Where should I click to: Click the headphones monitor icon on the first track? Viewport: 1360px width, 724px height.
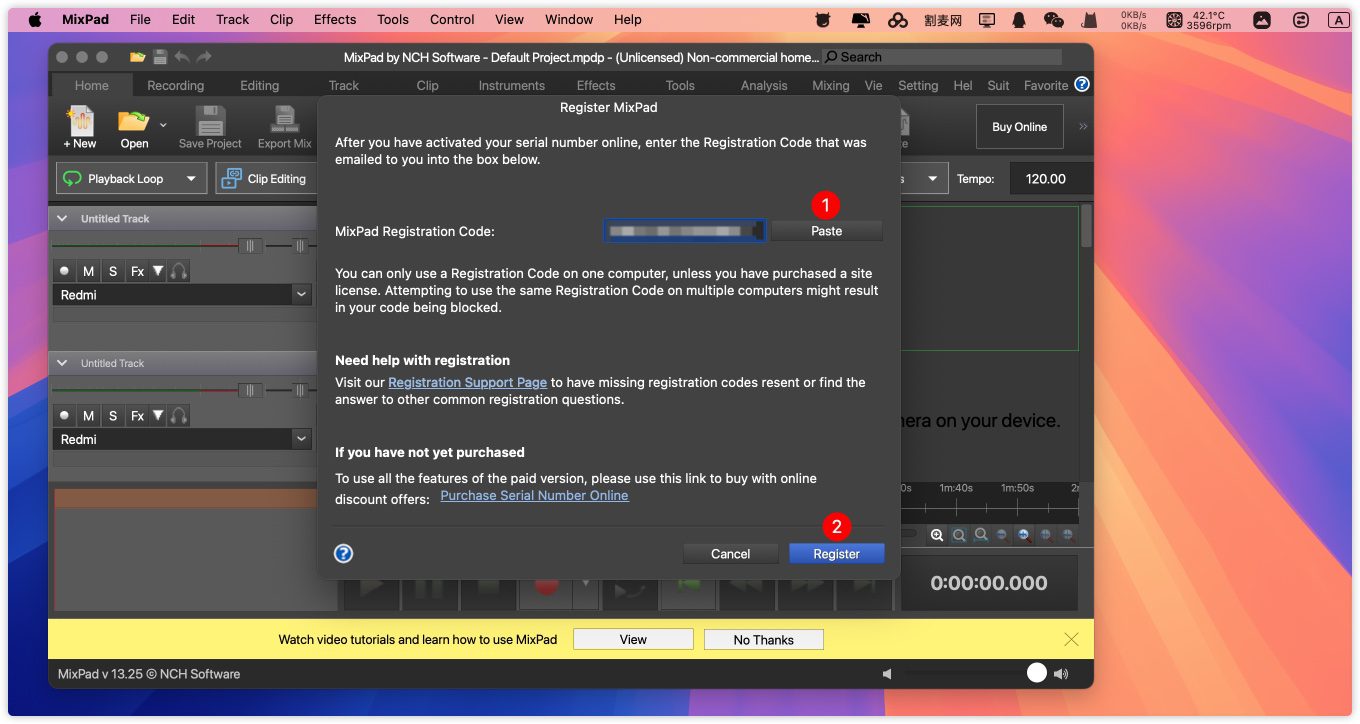pyautogui.click(x=179, y=271)
